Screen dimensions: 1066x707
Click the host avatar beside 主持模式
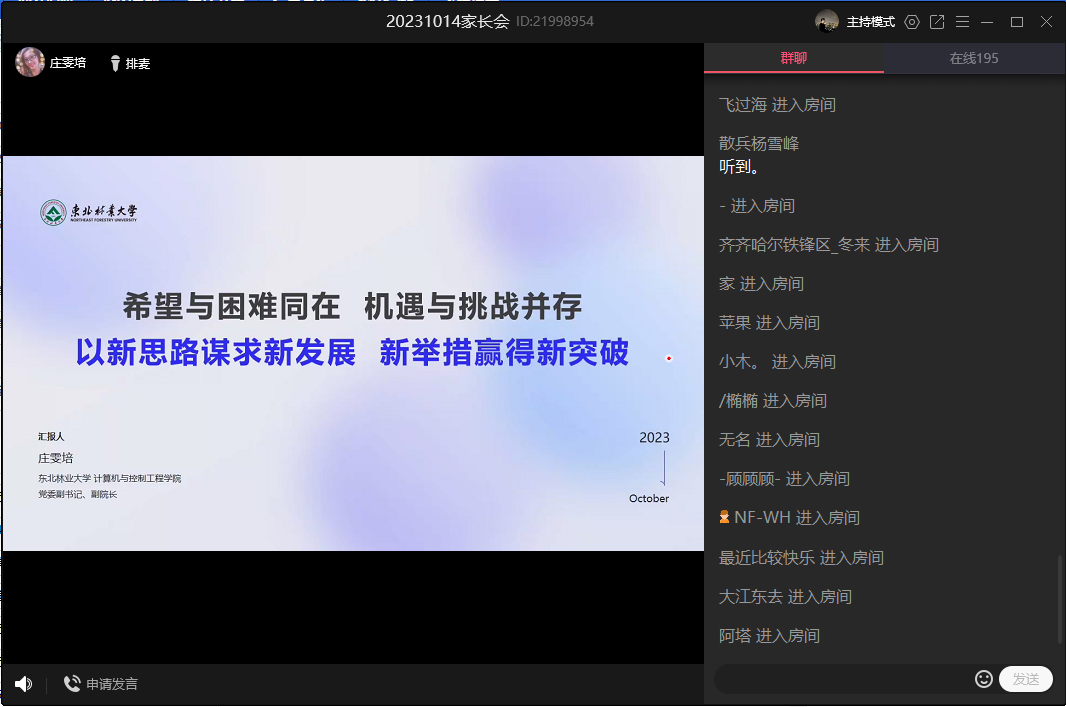coord(827,22)
